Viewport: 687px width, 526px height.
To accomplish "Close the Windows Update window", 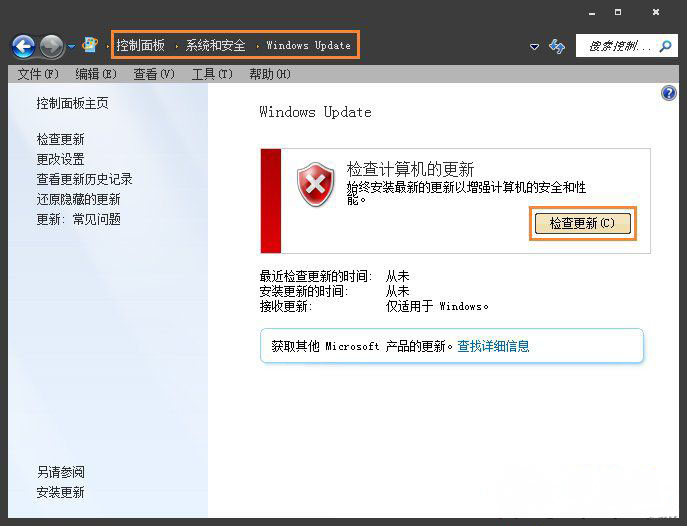I will [656, 12].
